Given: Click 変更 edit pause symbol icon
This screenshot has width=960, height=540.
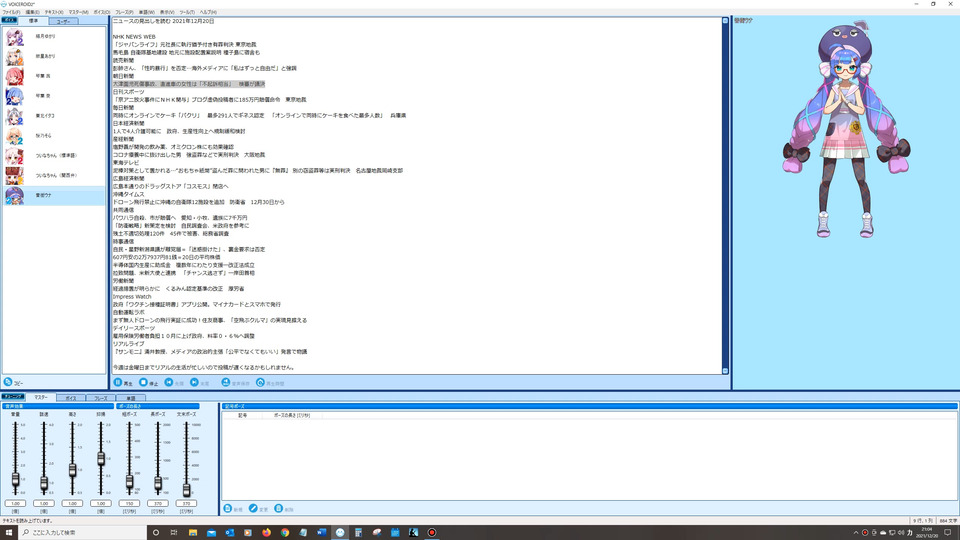Looking at the screenshot, I should 253,509.
